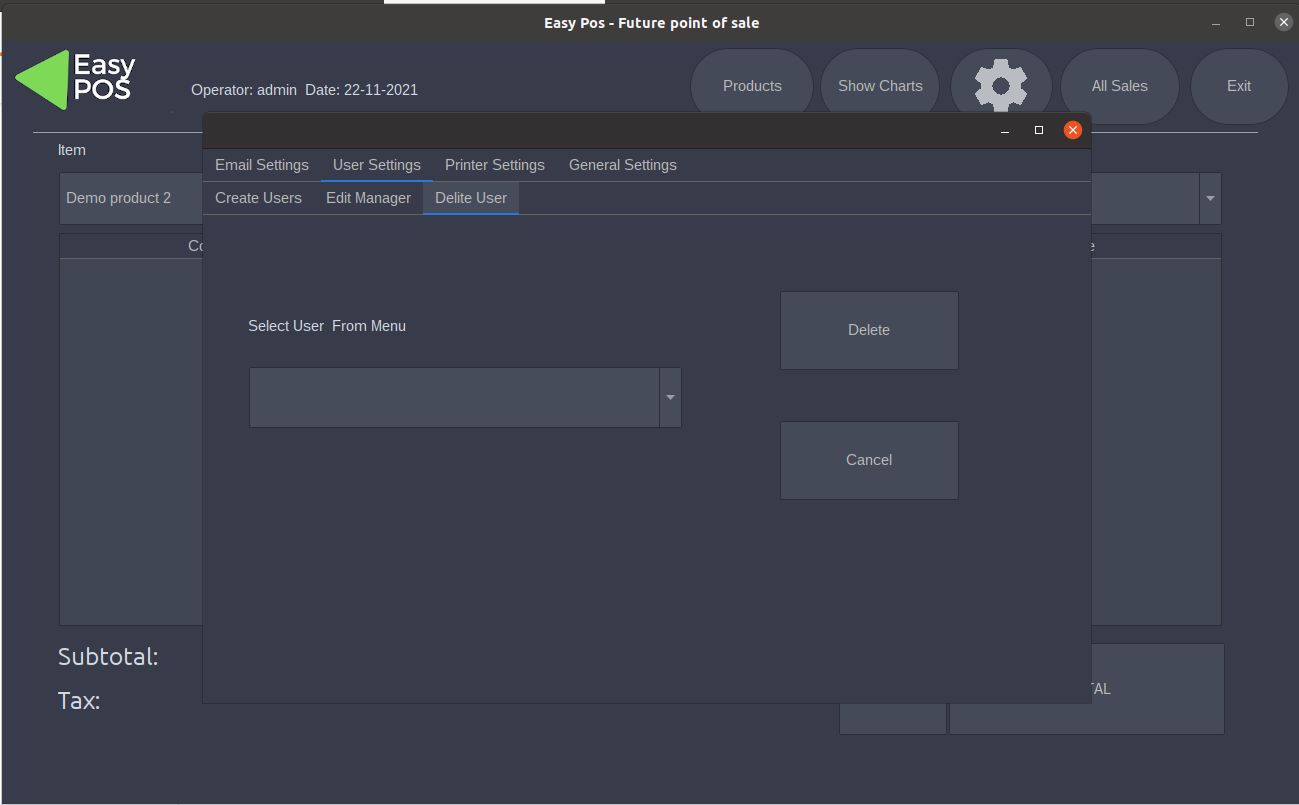Click the Easy POS green logo
This screenshot has height=805, width=1299.
tap(76, 80)
